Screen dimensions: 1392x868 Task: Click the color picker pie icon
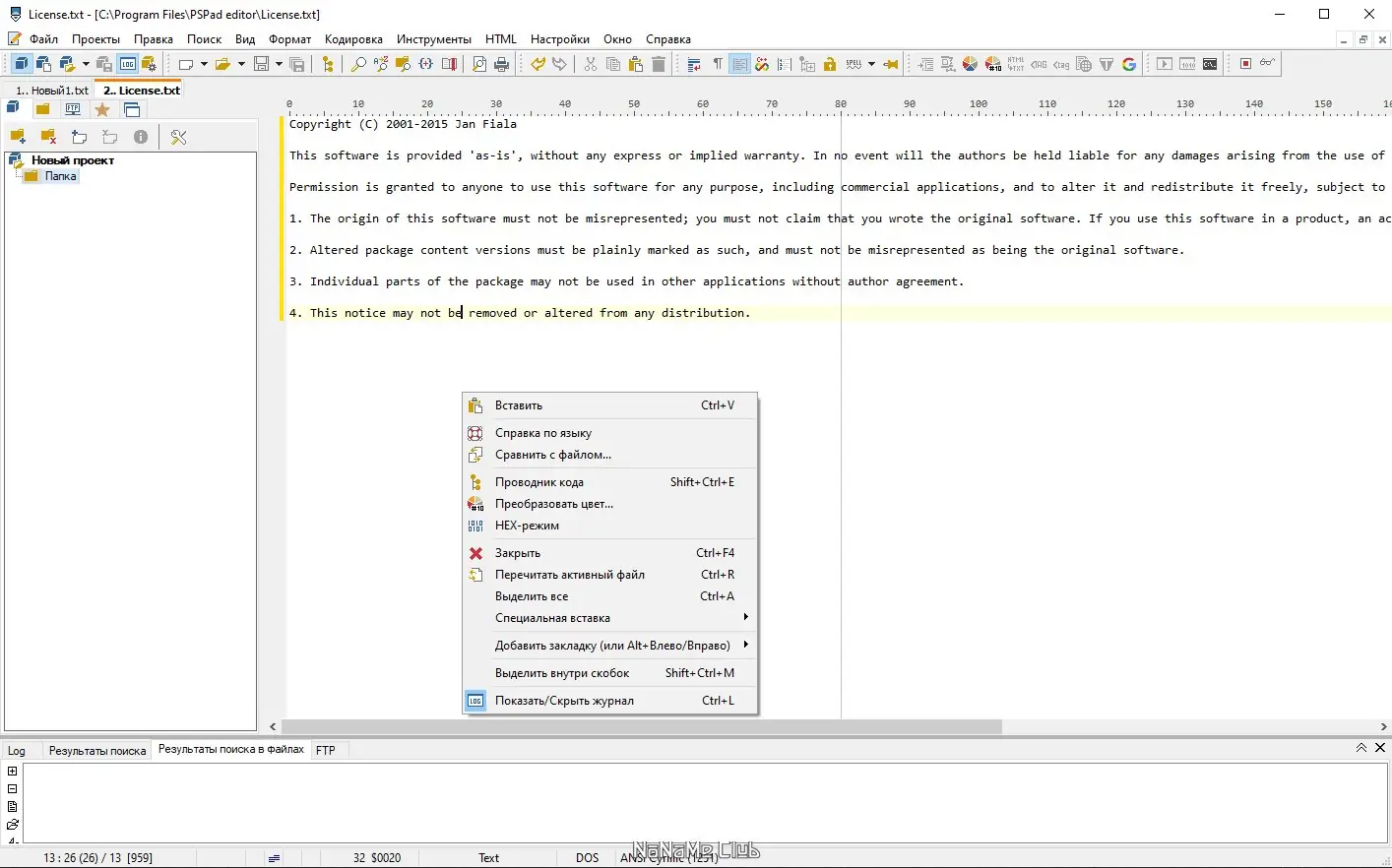(971, 64)
